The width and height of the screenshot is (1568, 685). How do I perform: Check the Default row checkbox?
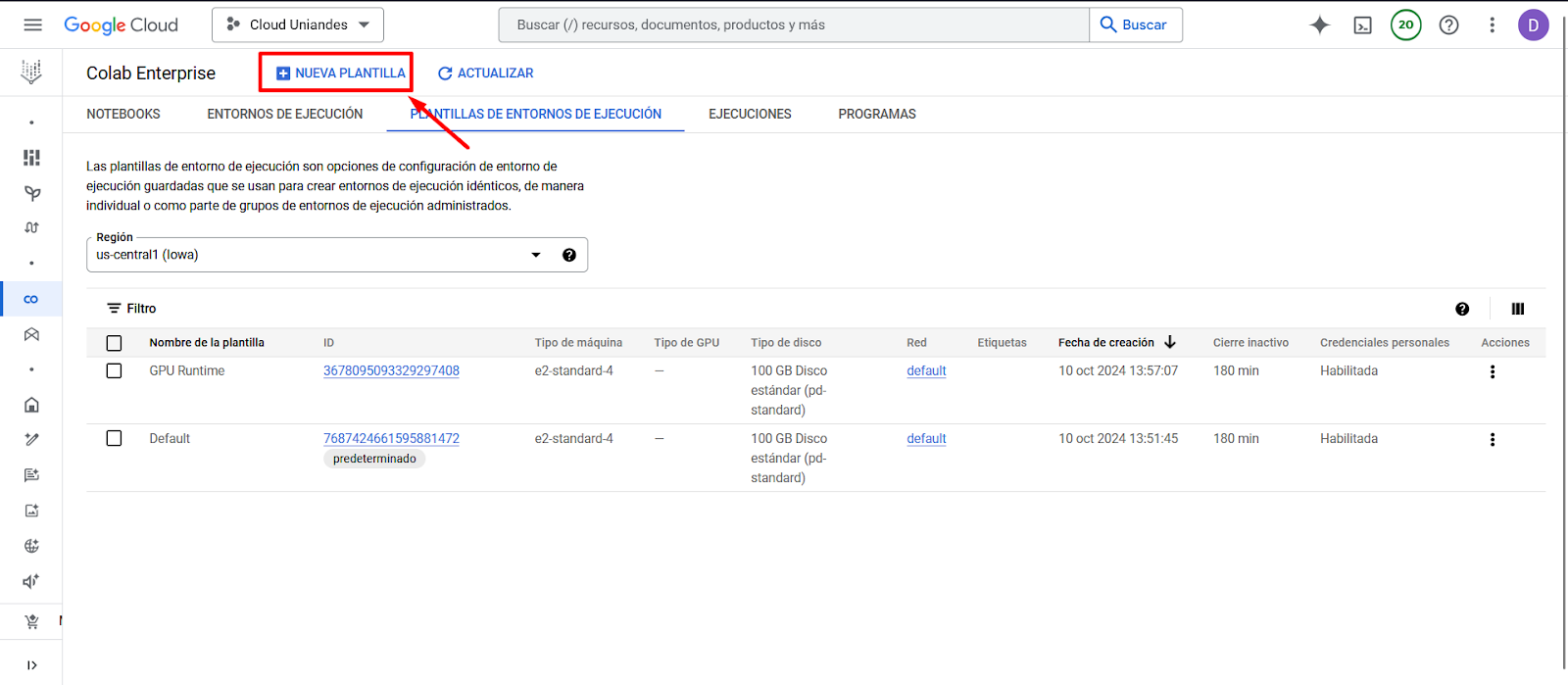pyautogui.click(x=114, y=438)
